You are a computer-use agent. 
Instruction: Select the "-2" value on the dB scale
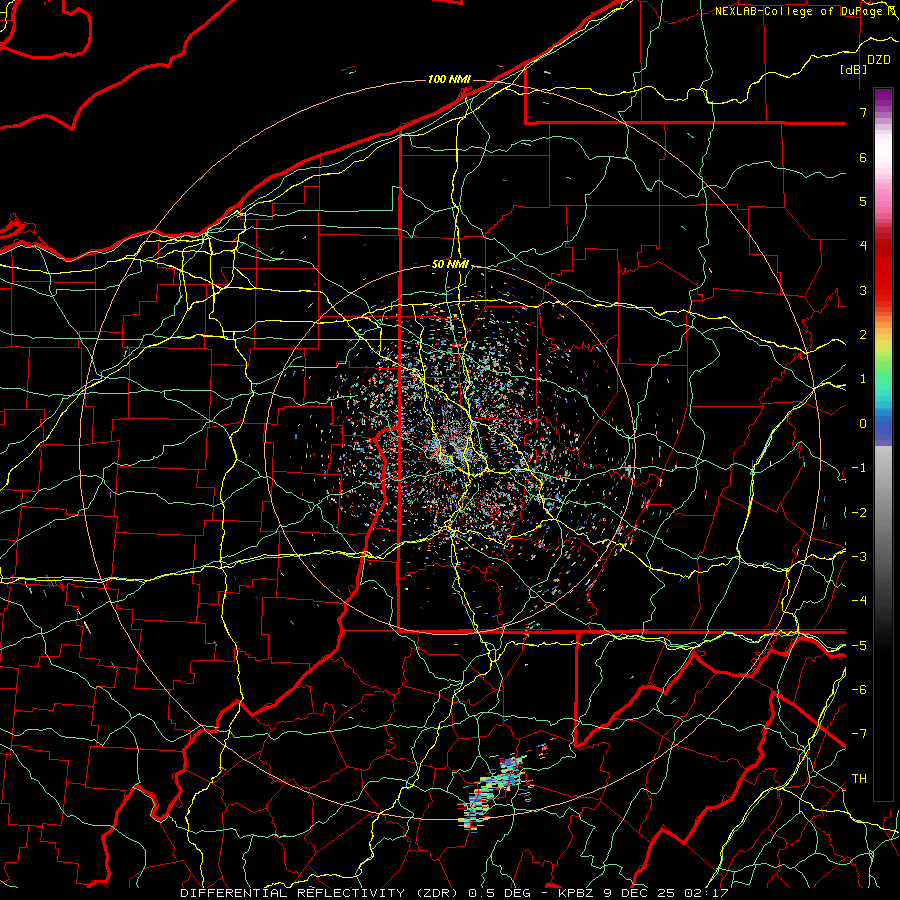click(859, 513)
